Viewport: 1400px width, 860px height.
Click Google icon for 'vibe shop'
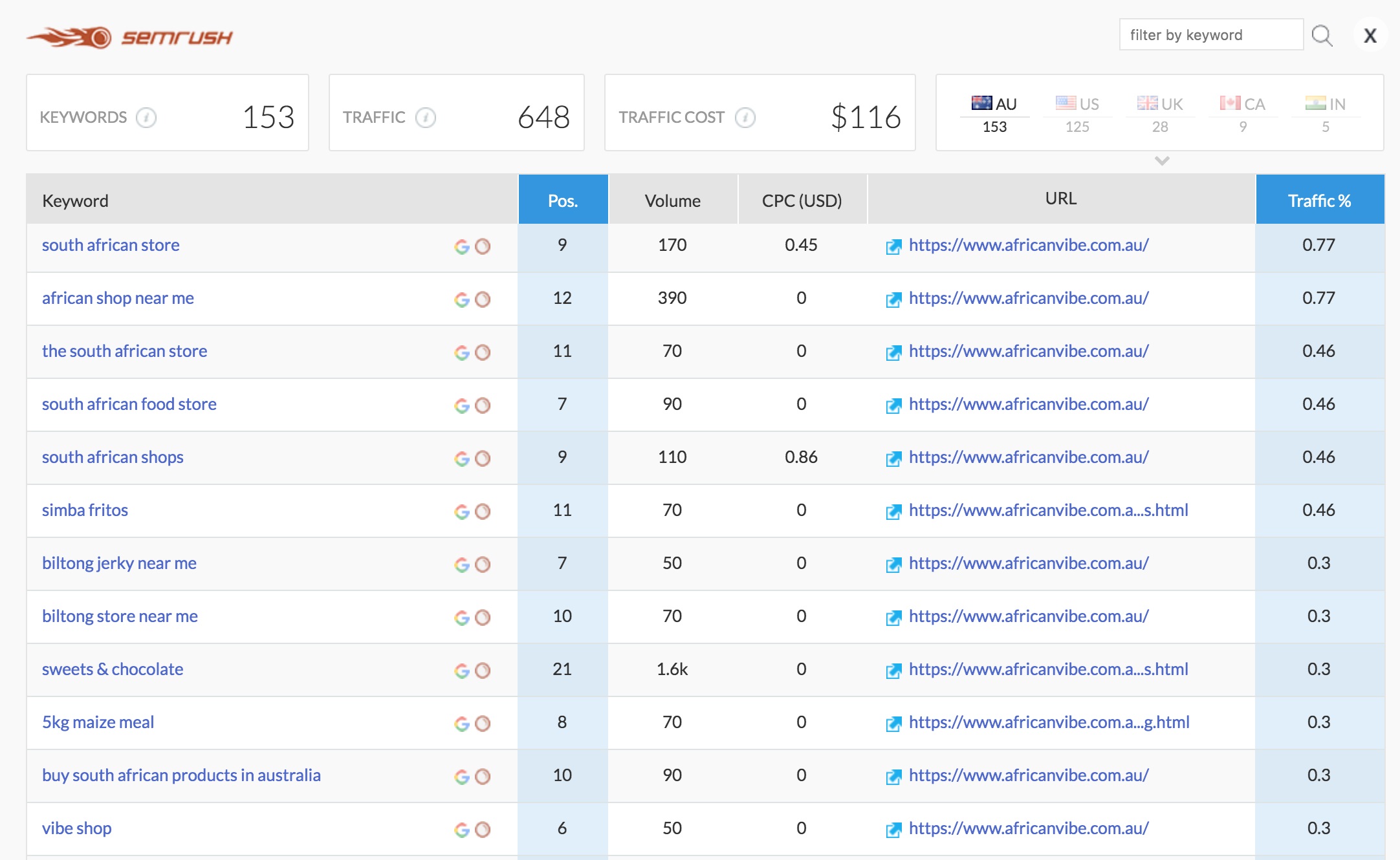coord(461,830)
